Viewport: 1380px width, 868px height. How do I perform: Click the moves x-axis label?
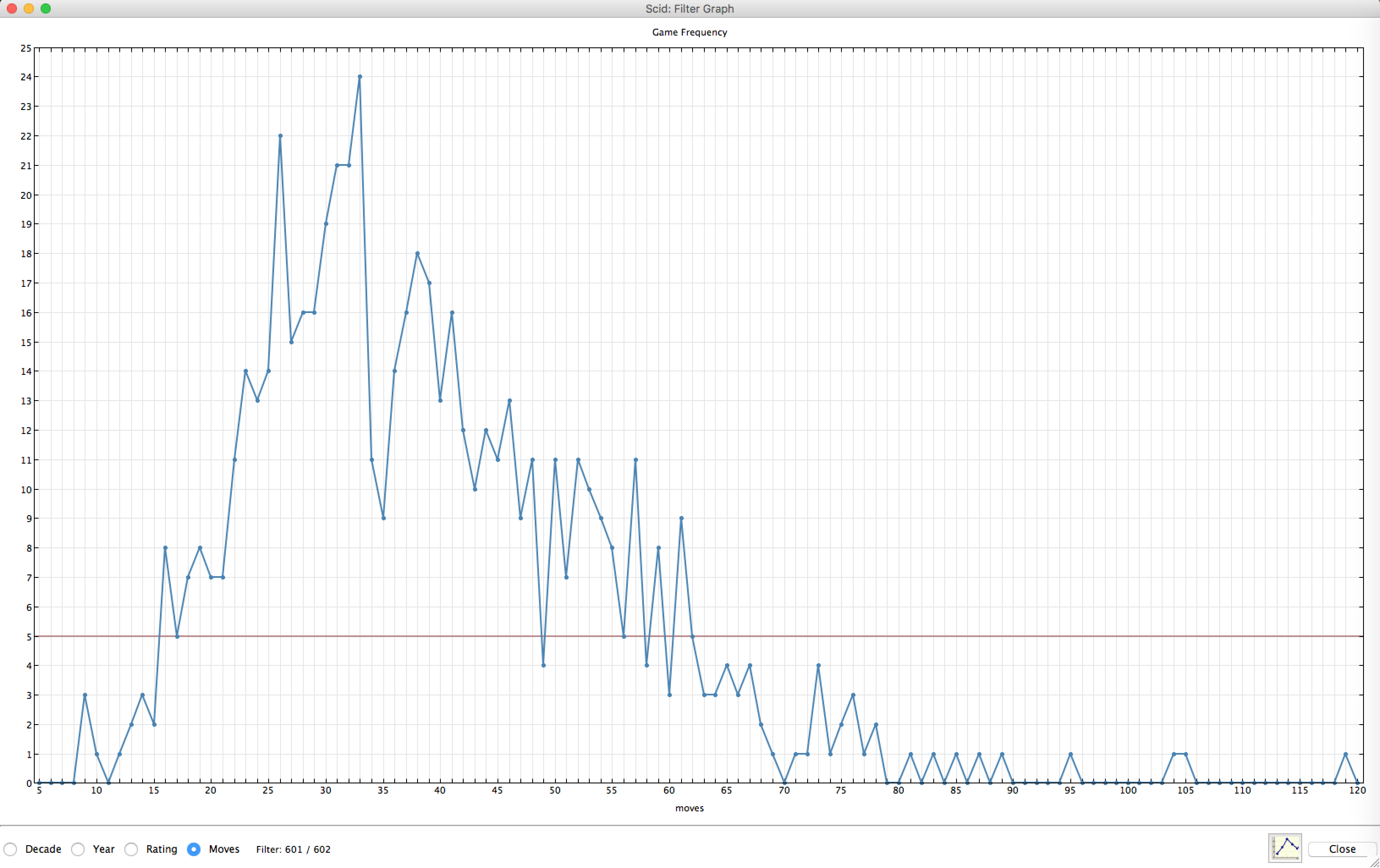(690, 808)
